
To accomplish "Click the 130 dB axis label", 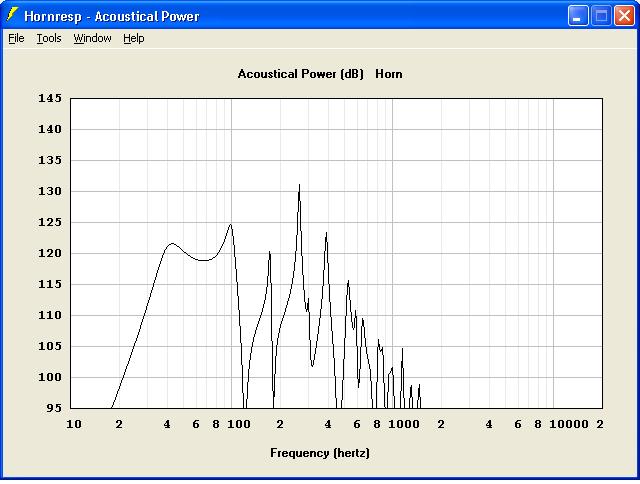I will (x=50, y=191).
